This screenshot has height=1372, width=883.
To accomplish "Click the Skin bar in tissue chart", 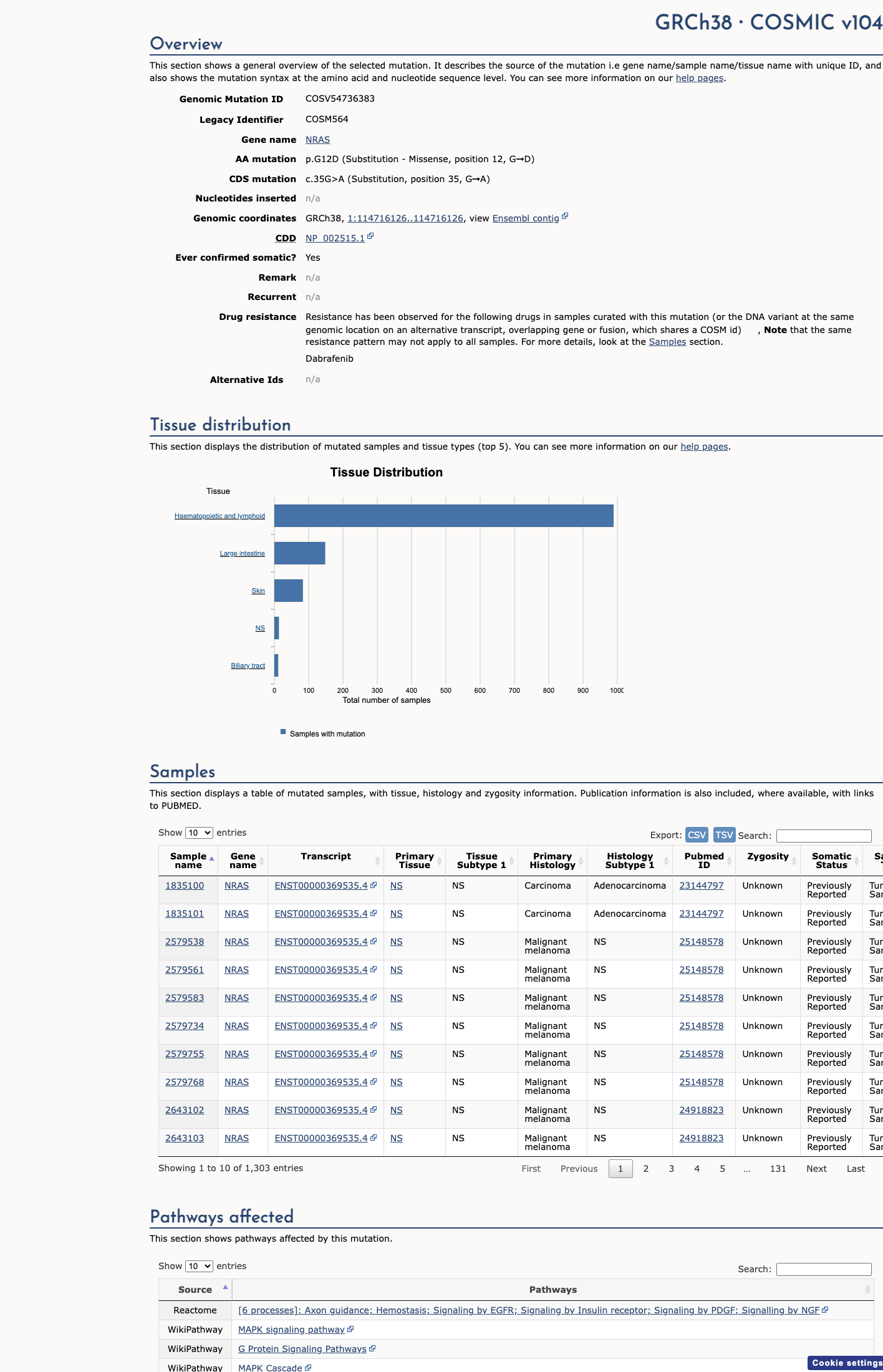I will (x=289, y=591).
